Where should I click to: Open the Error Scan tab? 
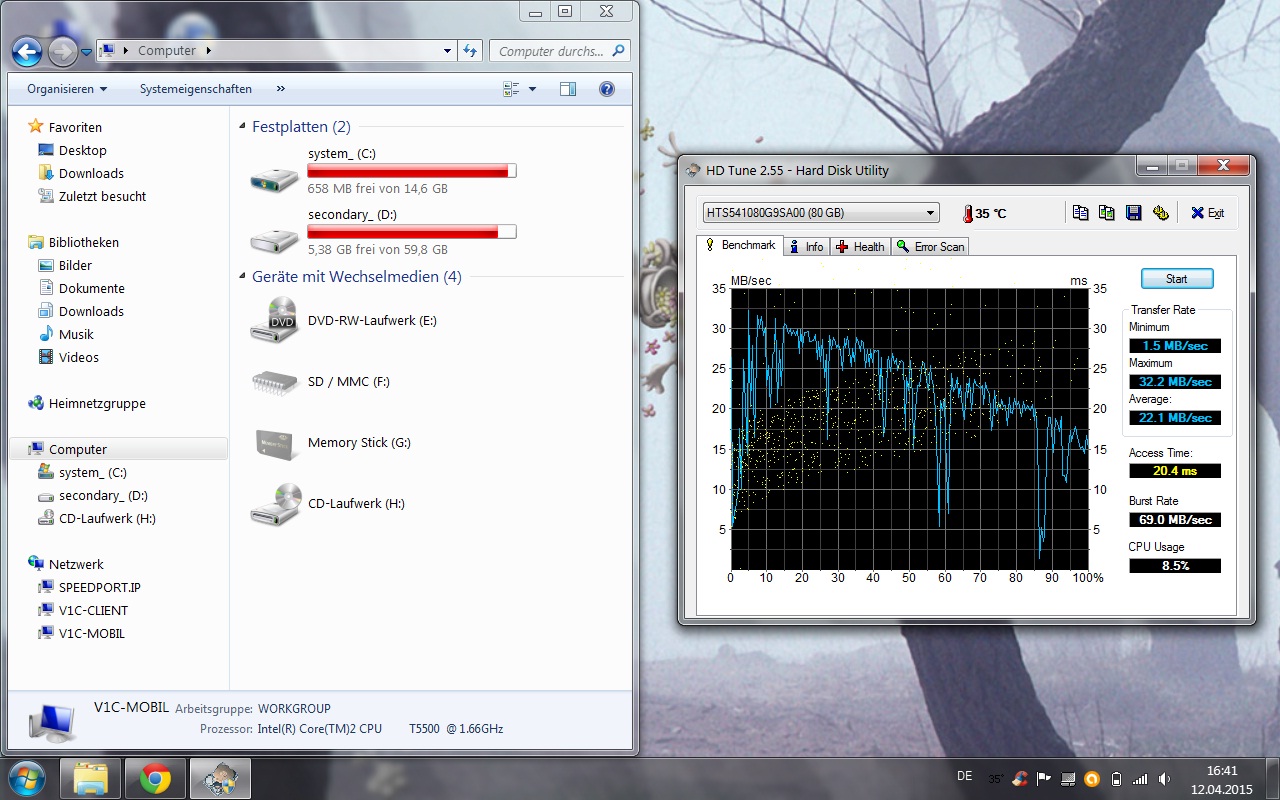(930, 246)
